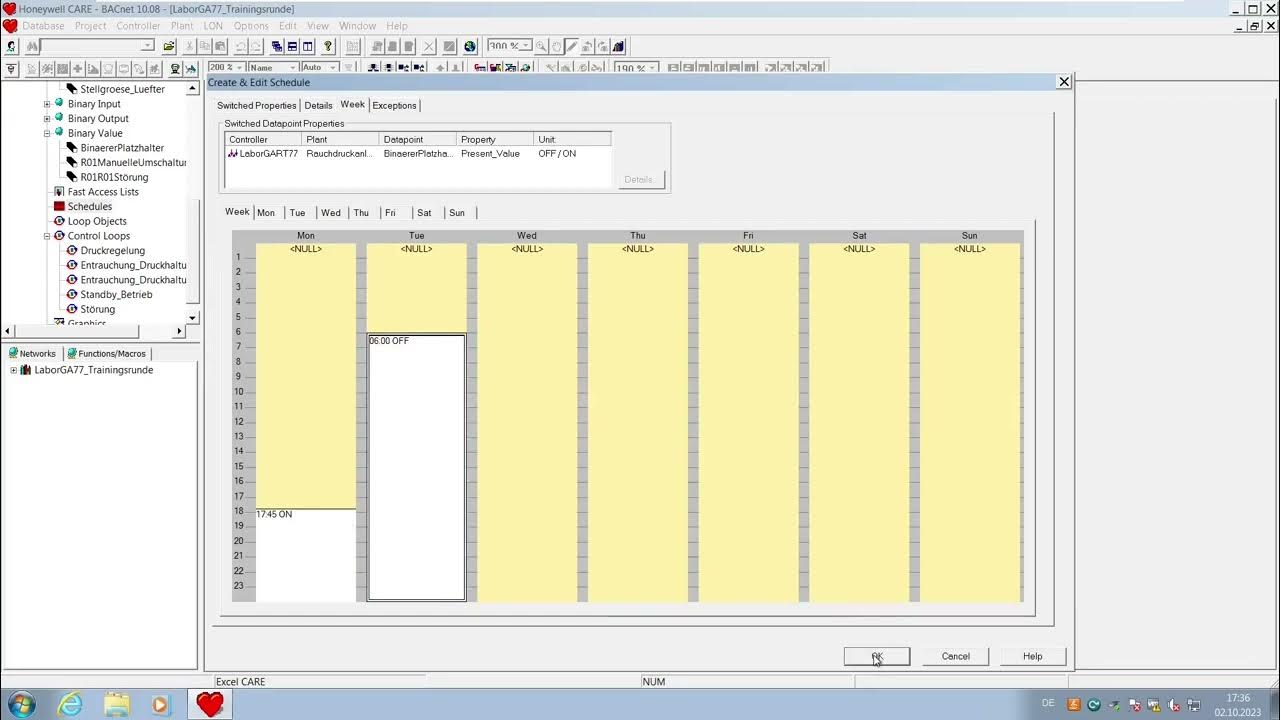Open the 200 % dropdown in second toolbar

[240, 68]
